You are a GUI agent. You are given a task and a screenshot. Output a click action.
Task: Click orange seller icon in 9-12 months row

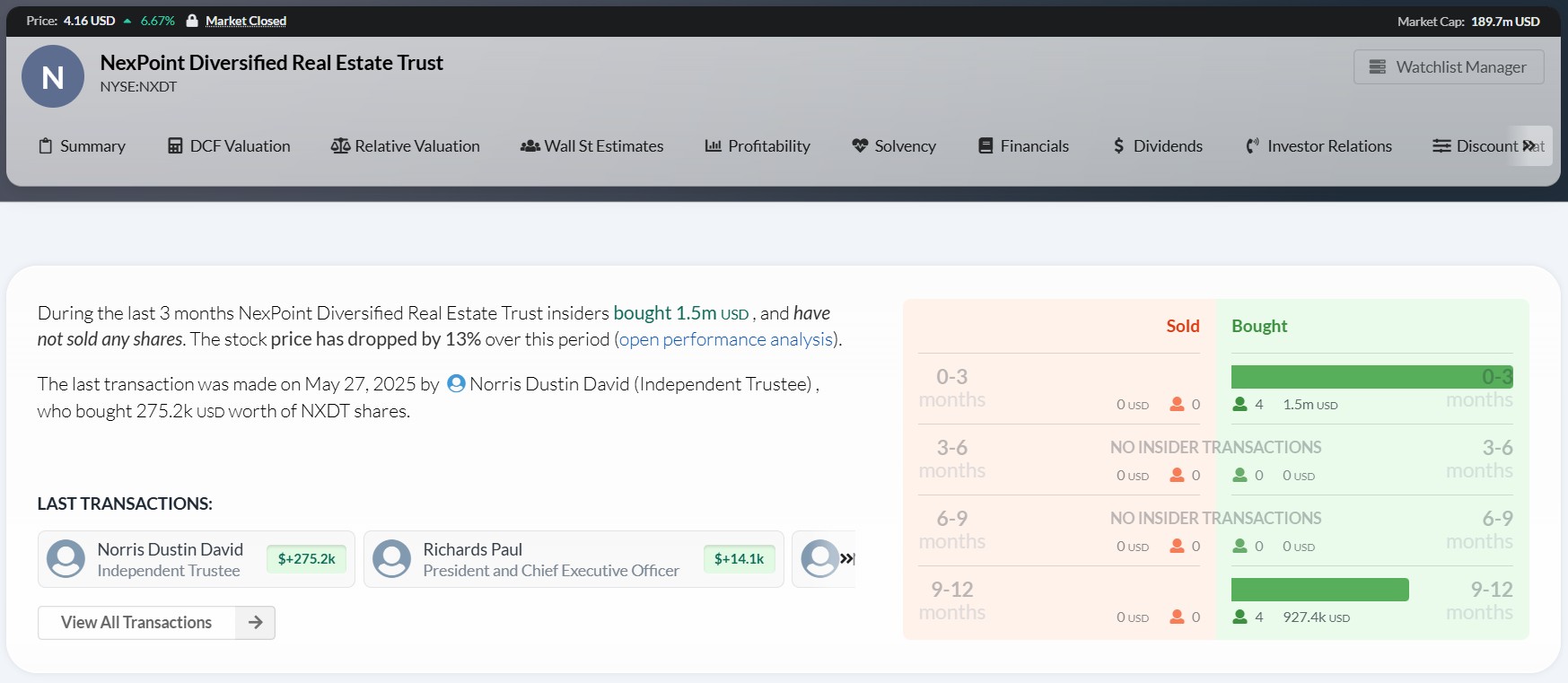1177,617
